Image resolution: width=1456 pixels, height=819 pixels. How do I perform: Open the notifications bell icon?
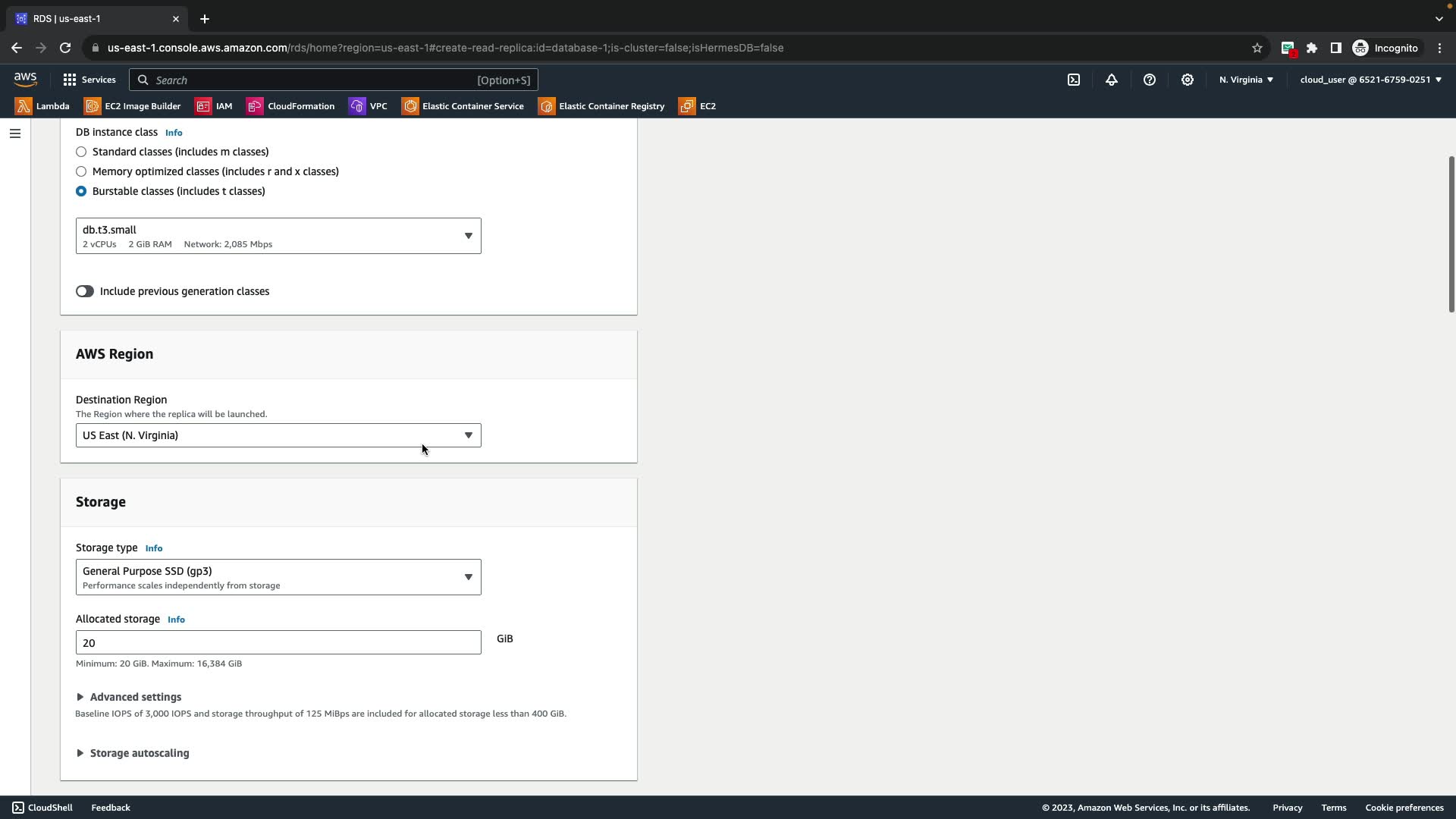pos(1112,80)
